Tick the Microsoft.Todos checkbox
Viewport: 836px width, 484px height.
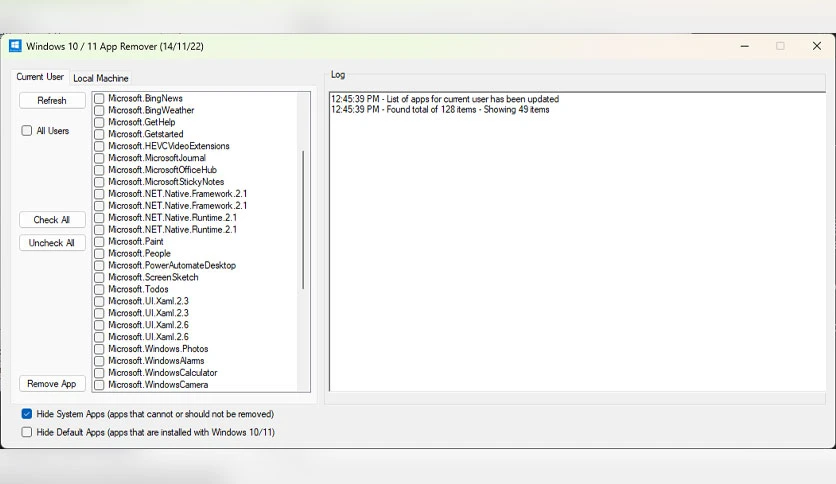pyautogui.click(x=99, y=289)
